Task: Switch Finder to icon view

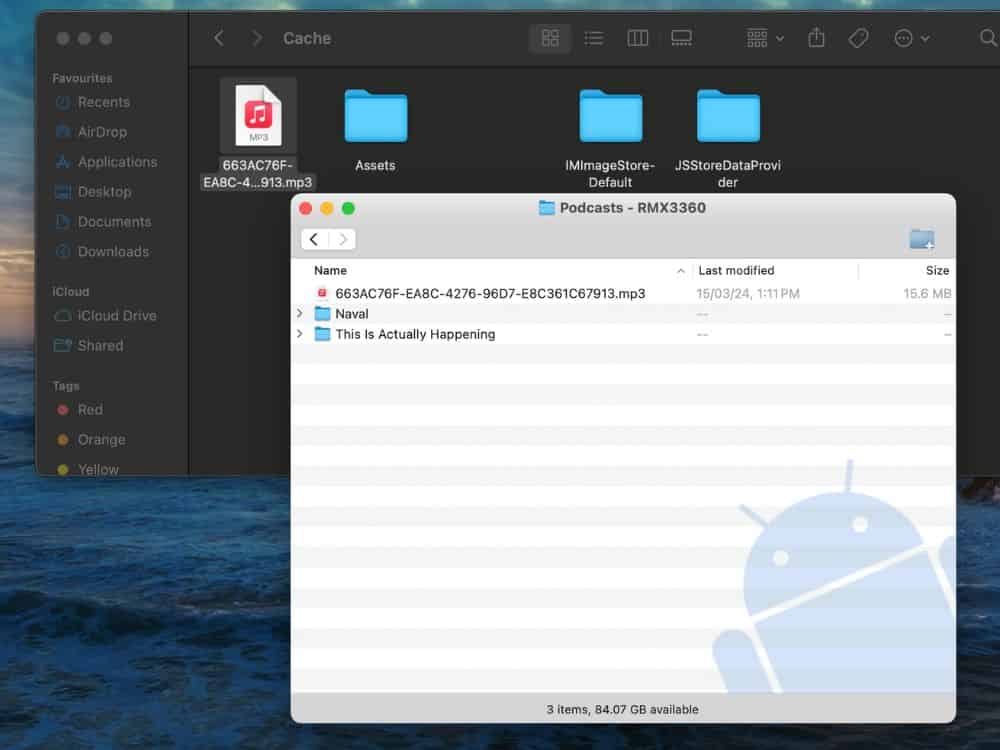Action: pyautogui.click(x=550, y=38)
